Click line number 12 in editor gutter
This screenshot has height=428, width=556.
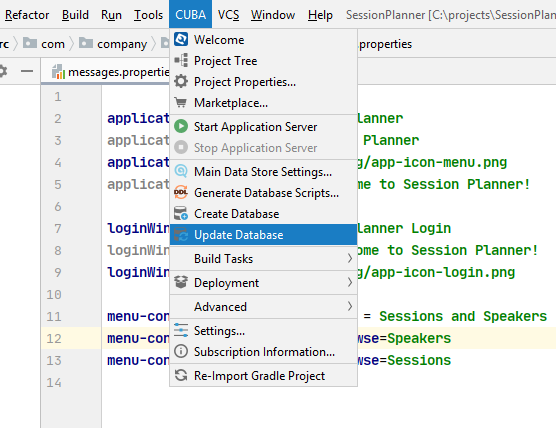[54, 338]
